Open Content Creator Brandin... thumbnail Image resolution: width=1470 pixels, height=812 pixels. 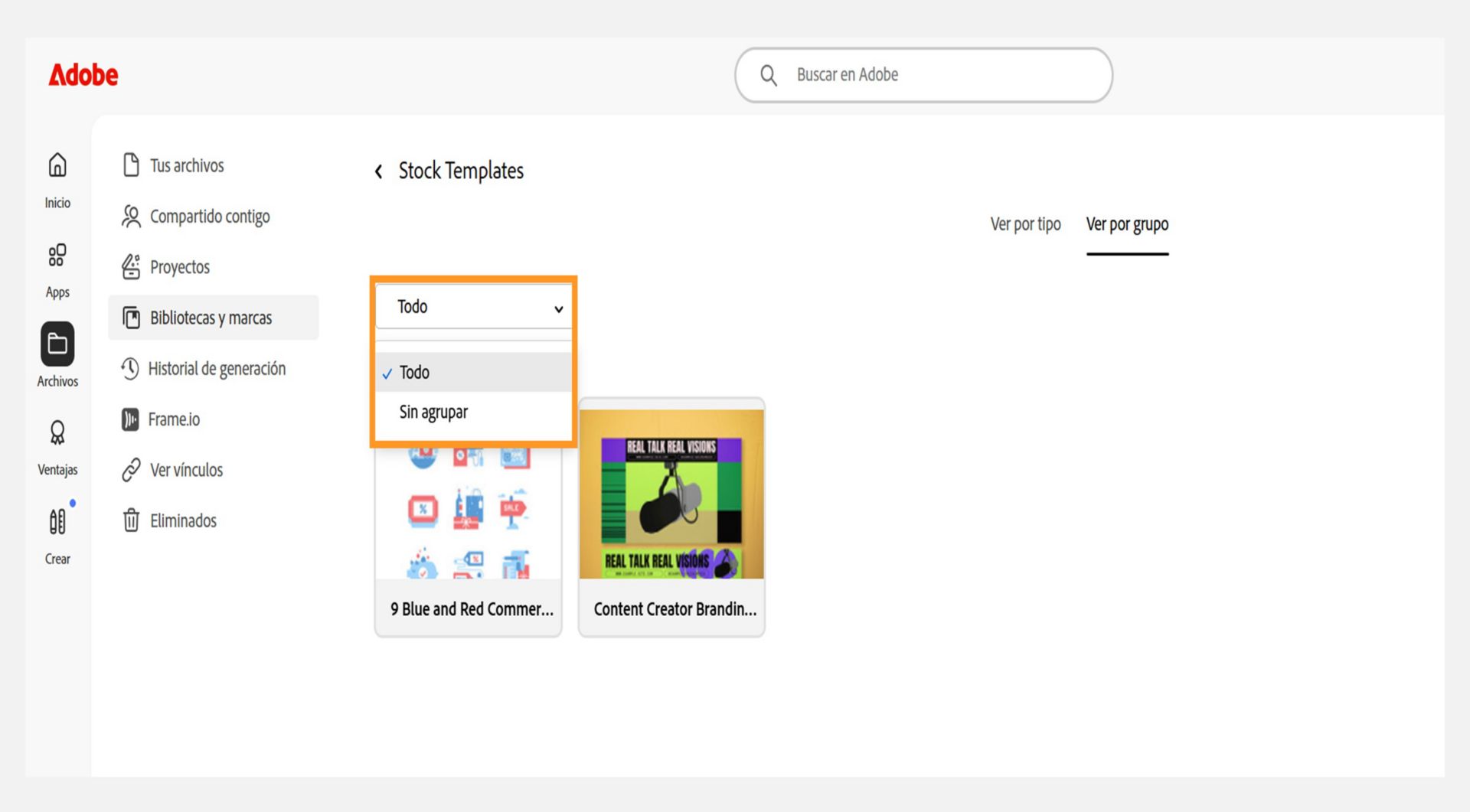click(671, 494)
